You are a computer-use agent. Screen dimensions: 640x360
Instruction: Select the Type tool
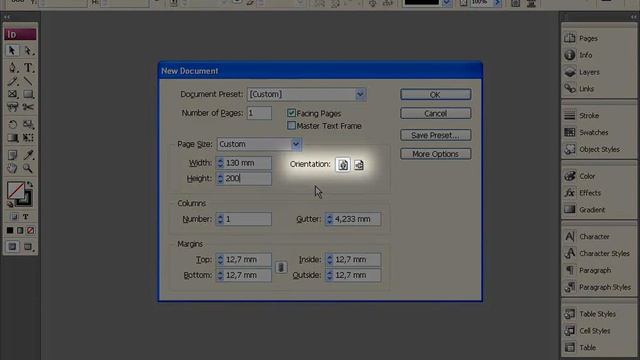28,67
